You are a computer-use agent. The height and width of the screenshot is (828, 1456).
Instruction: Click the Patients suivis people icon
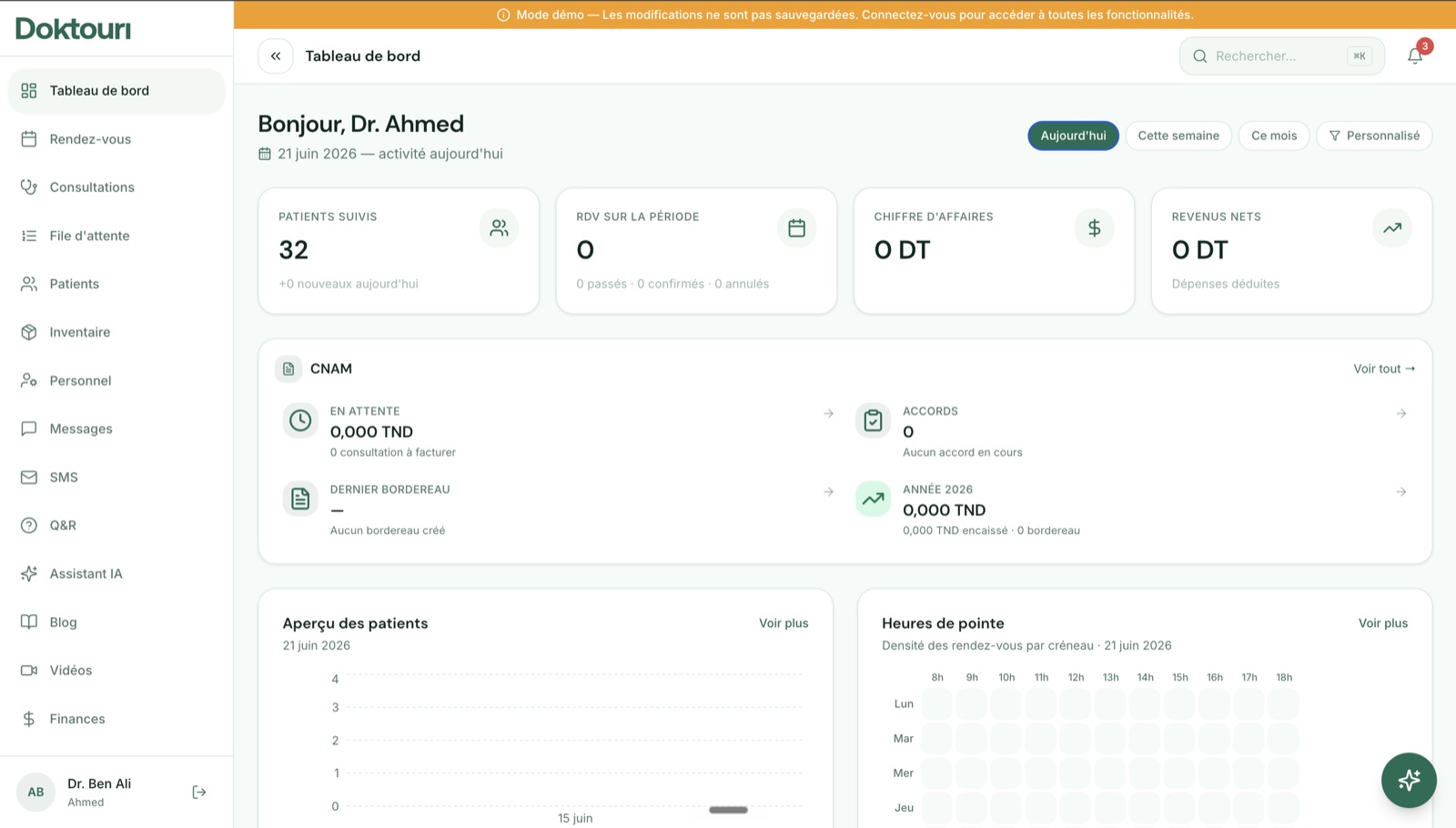[499, 227]
